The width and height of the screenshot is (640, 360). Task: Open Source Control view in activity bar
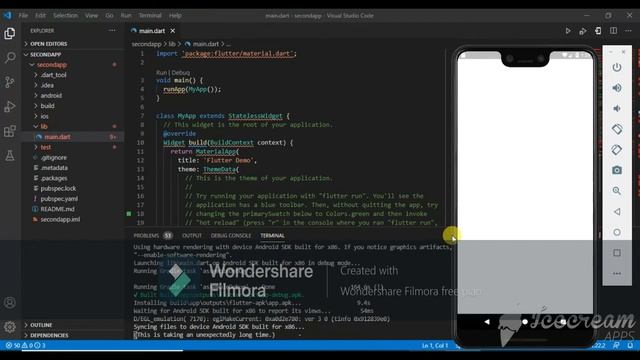pos(10,82)
